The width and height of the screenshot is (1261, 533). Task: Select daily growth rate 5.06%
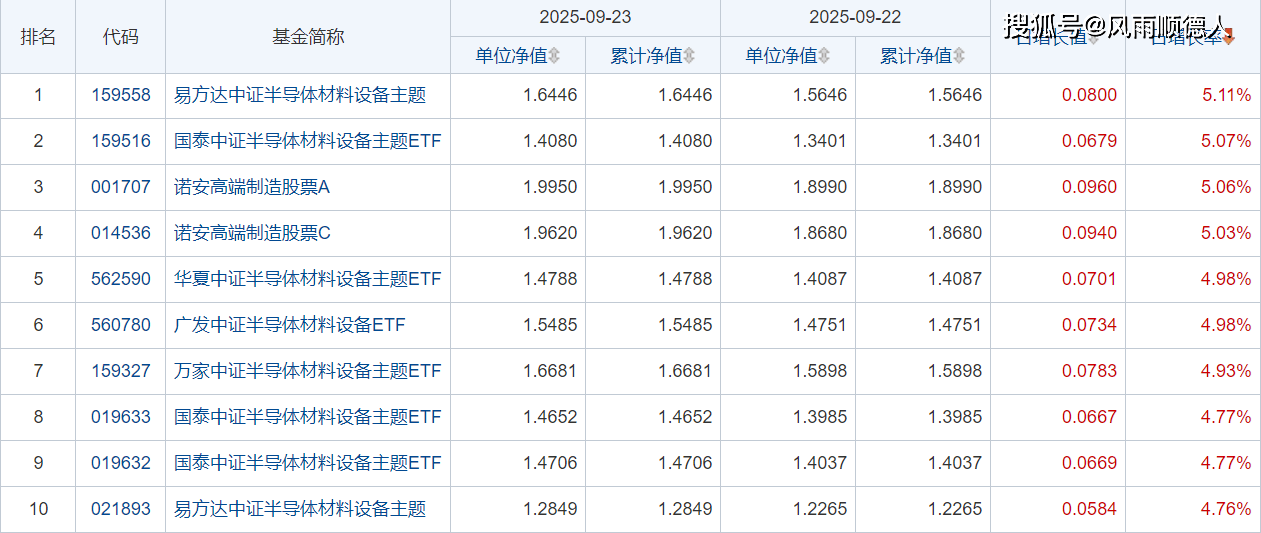(1226, 187)
